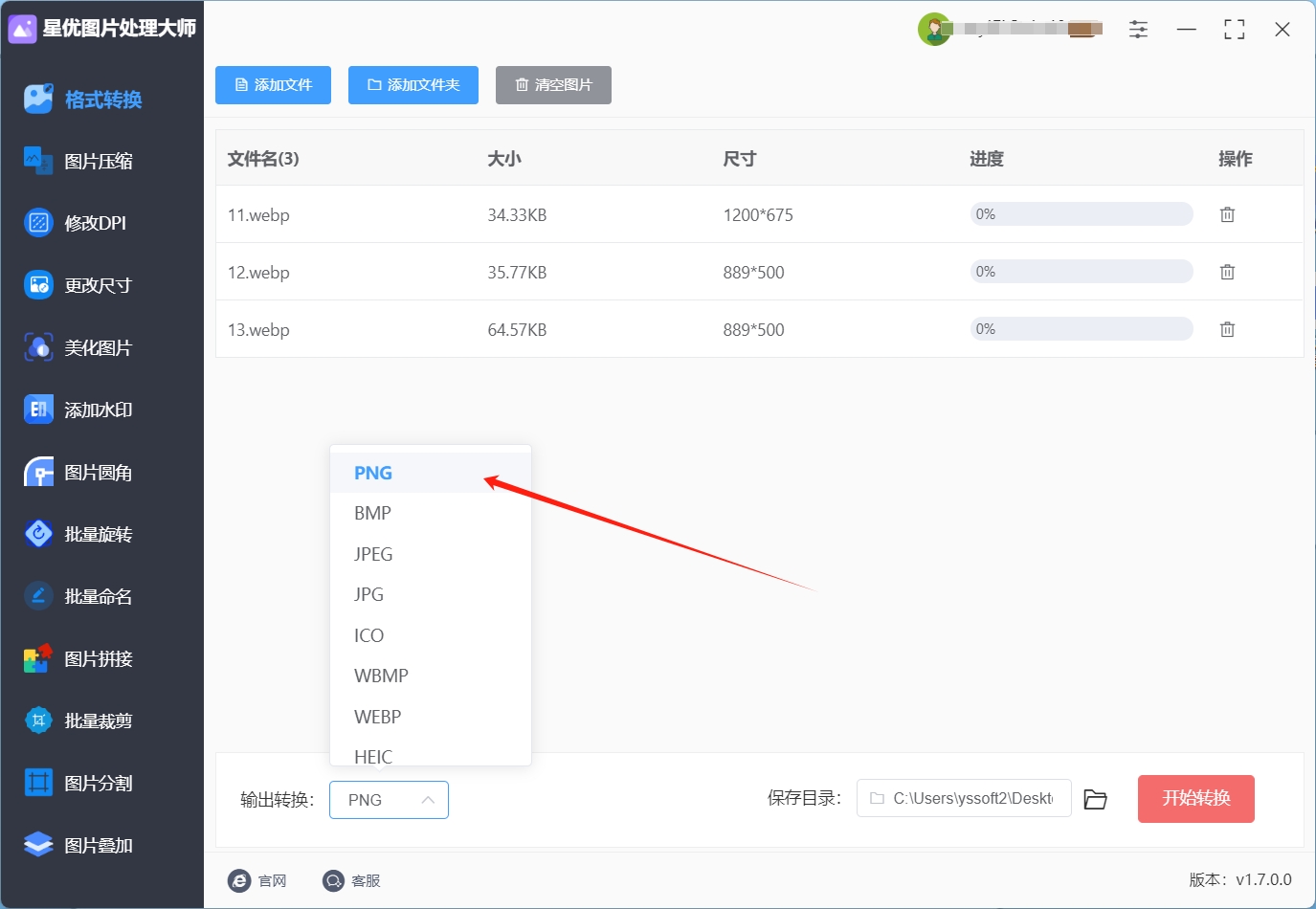Start conversion with 开始转换 button
Screen dimensions: 1316x909
click(x=1195, y=799)
